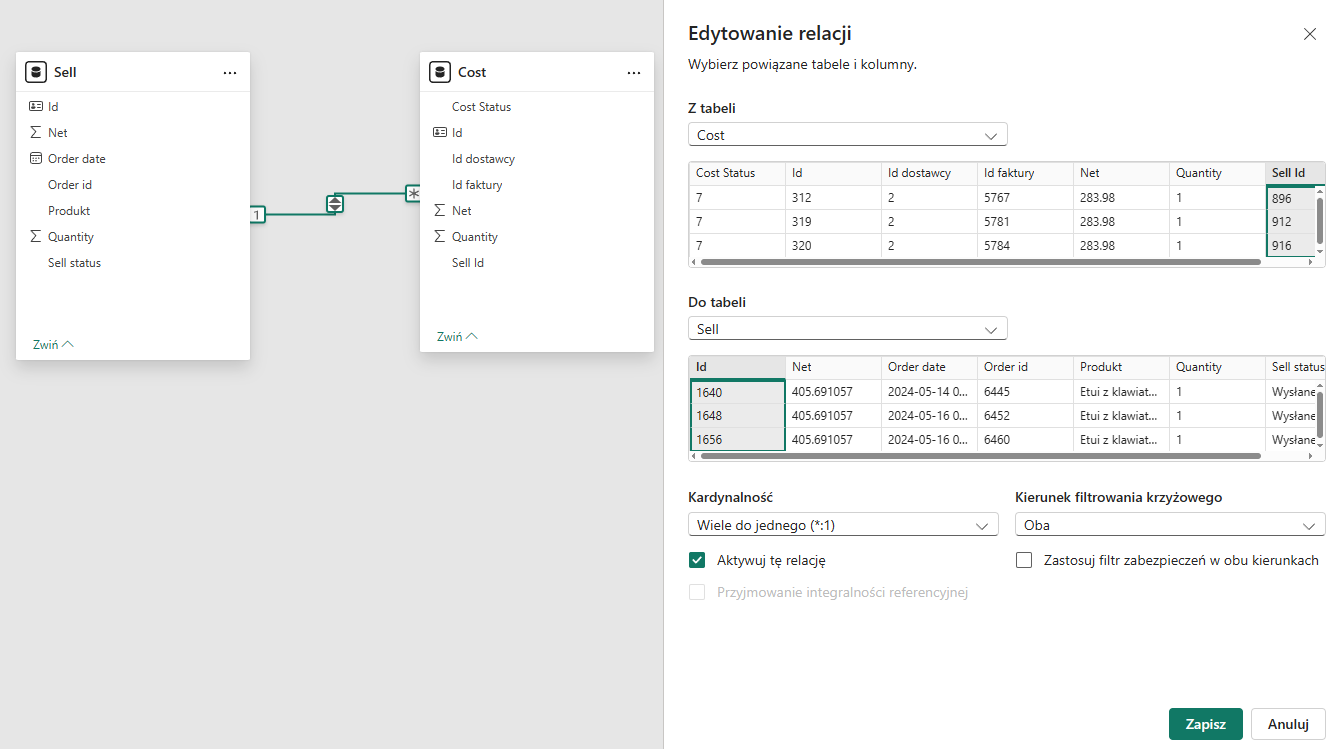Image resolution: width=1341 pixels, height=749 pixels.
Task: Collapse the Sell table card with Zwiń
Action: pyautogui.click(x=53, y=344)
